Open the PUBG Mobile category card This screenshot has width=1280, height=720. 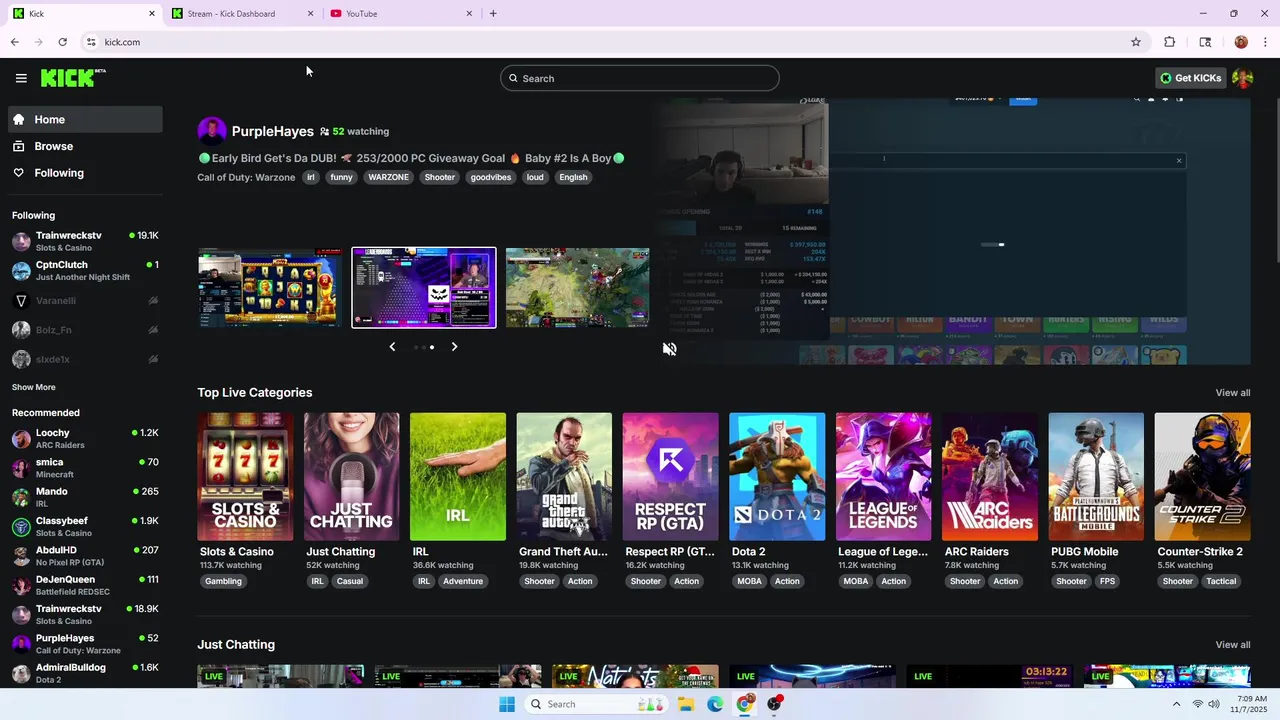[1096, 477]
